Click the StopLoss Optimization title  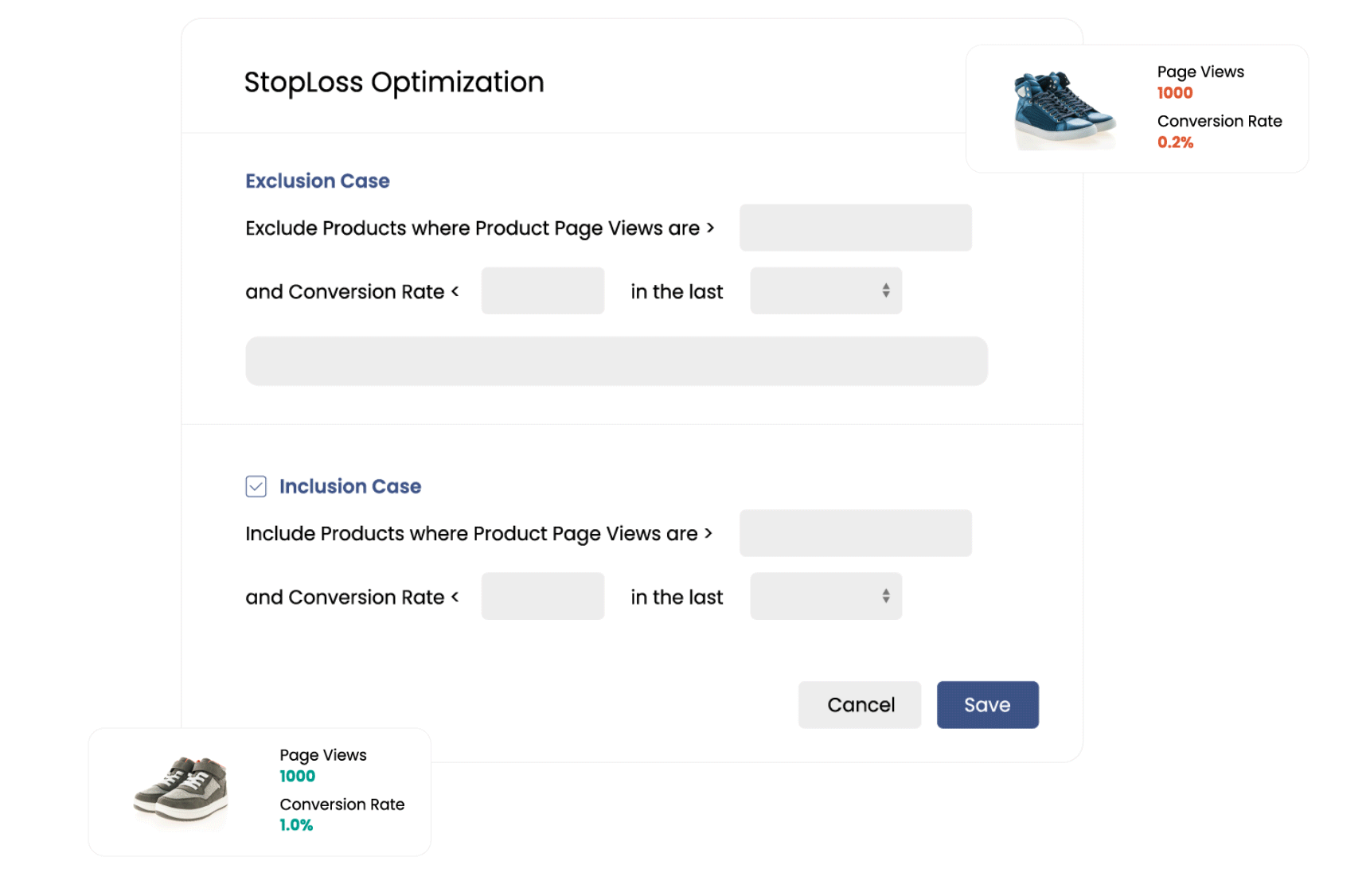click(x=393, y=82)
